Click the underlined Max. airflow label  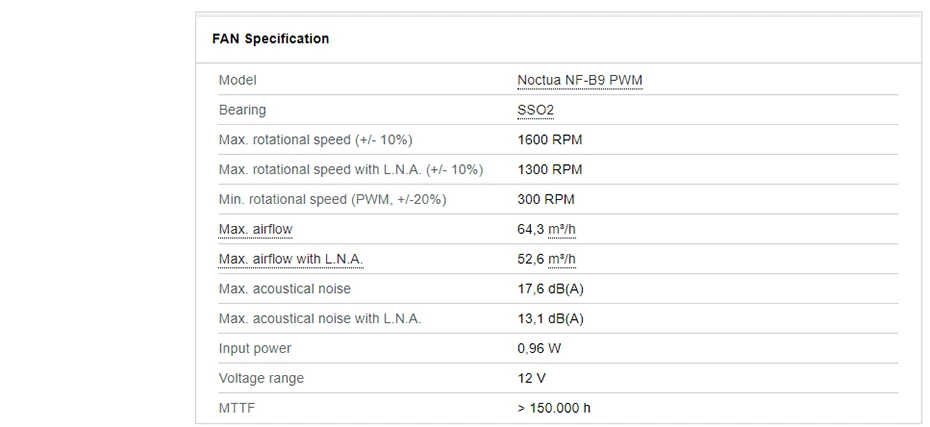click(255, 229)
